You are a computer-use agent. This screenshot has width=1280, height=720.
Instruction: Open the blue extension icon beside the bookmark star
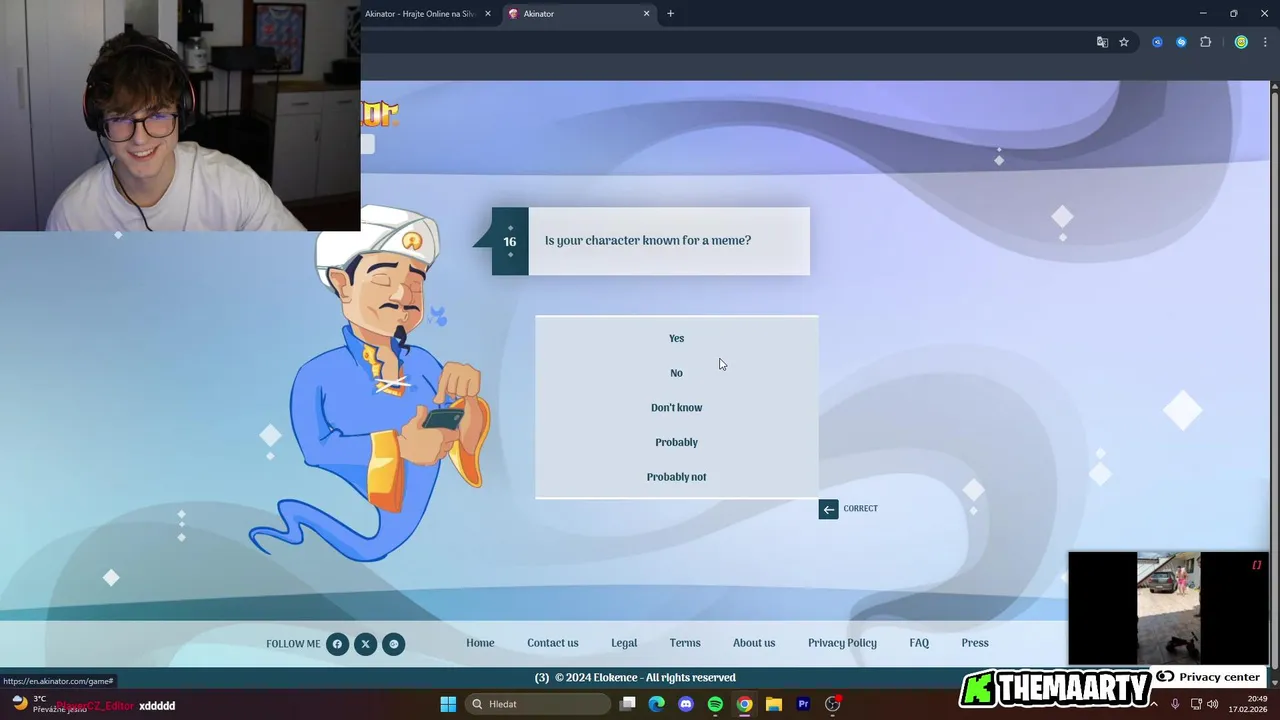click(1157, 42)
